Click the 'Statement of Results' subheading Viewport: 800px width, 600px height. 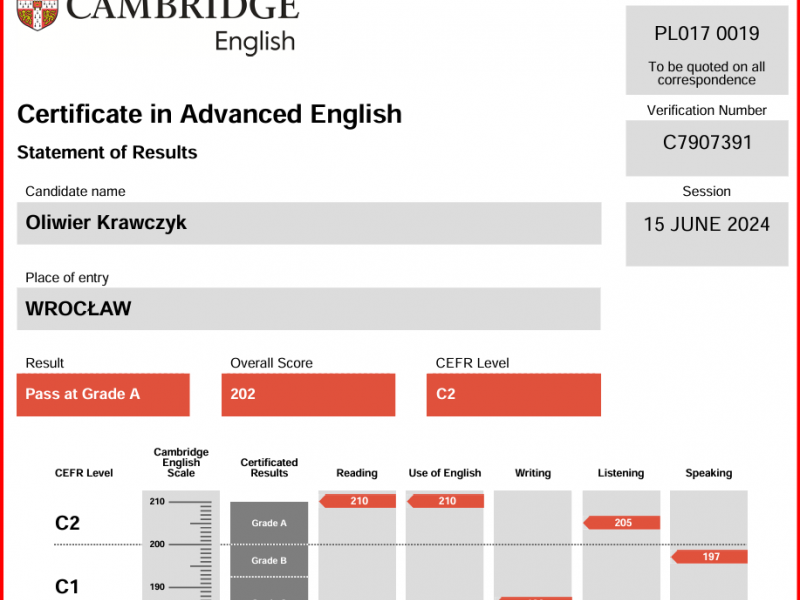click(107, 152)
